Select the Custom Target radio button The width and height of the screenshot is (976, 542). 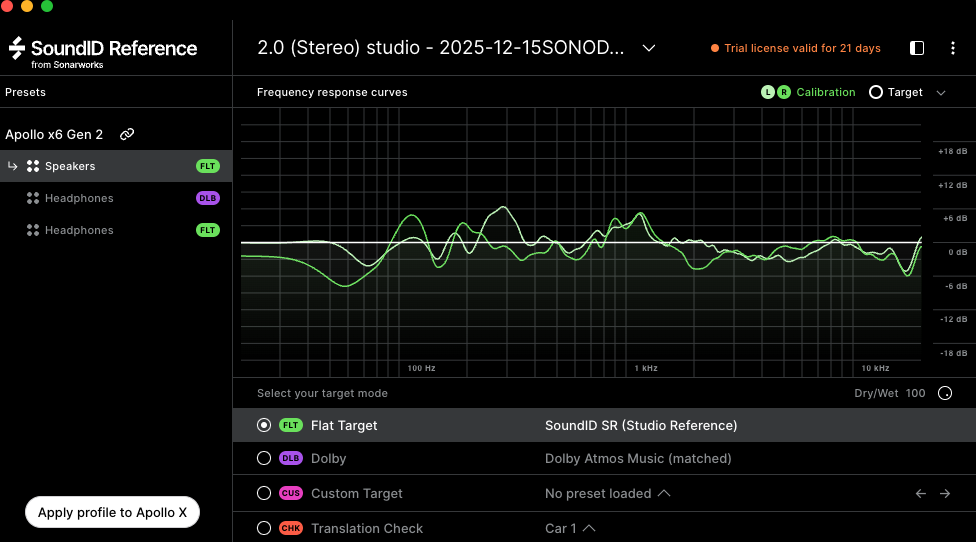tap(264, 493)
